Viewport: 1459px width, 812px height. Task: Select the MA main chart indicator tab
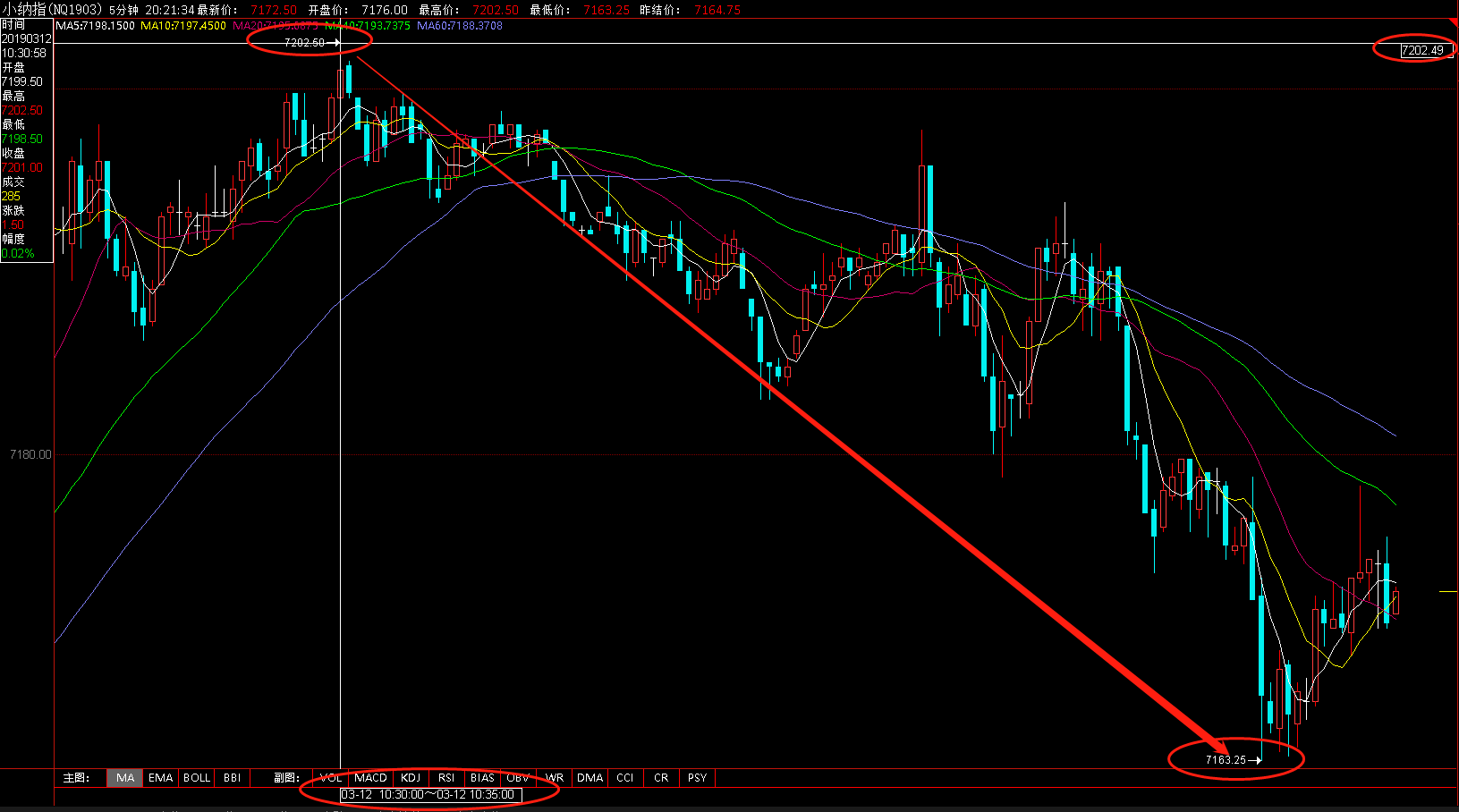pyautogui.click(x=125, y=778)
